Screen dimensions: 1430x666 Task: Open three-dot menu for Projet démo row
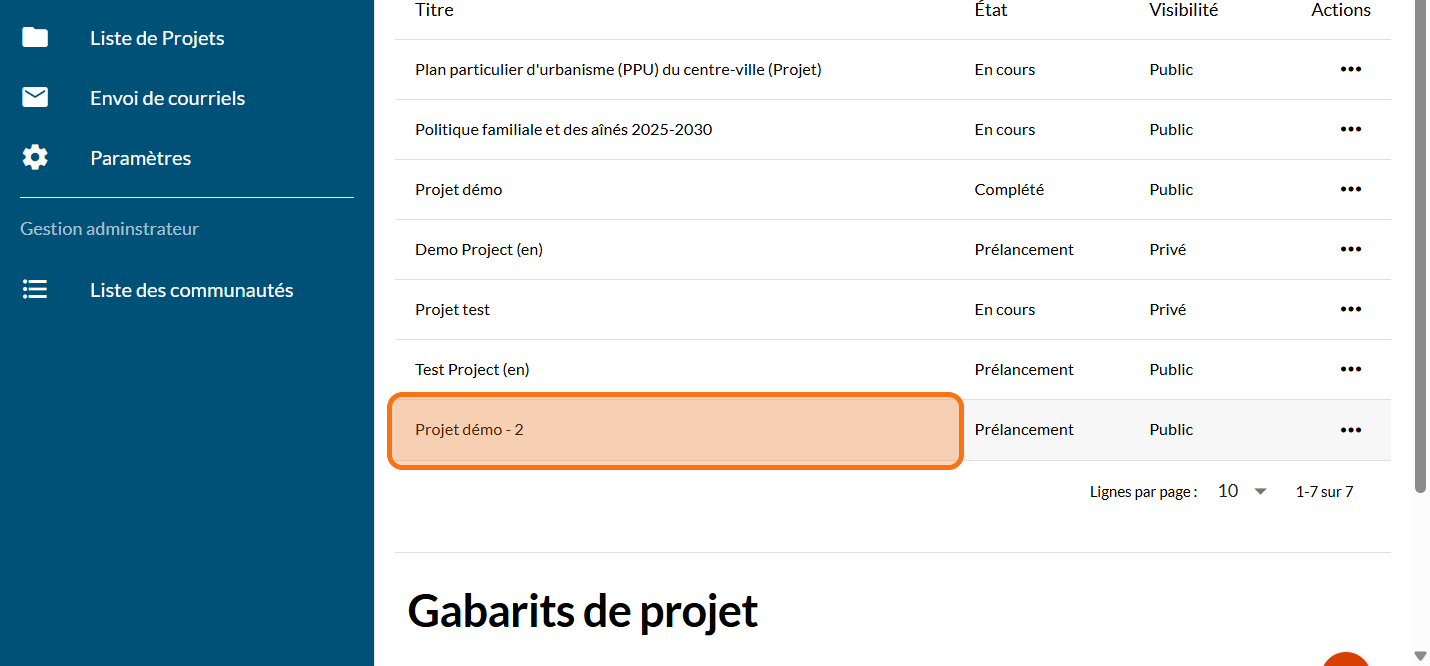[1350, 190]
